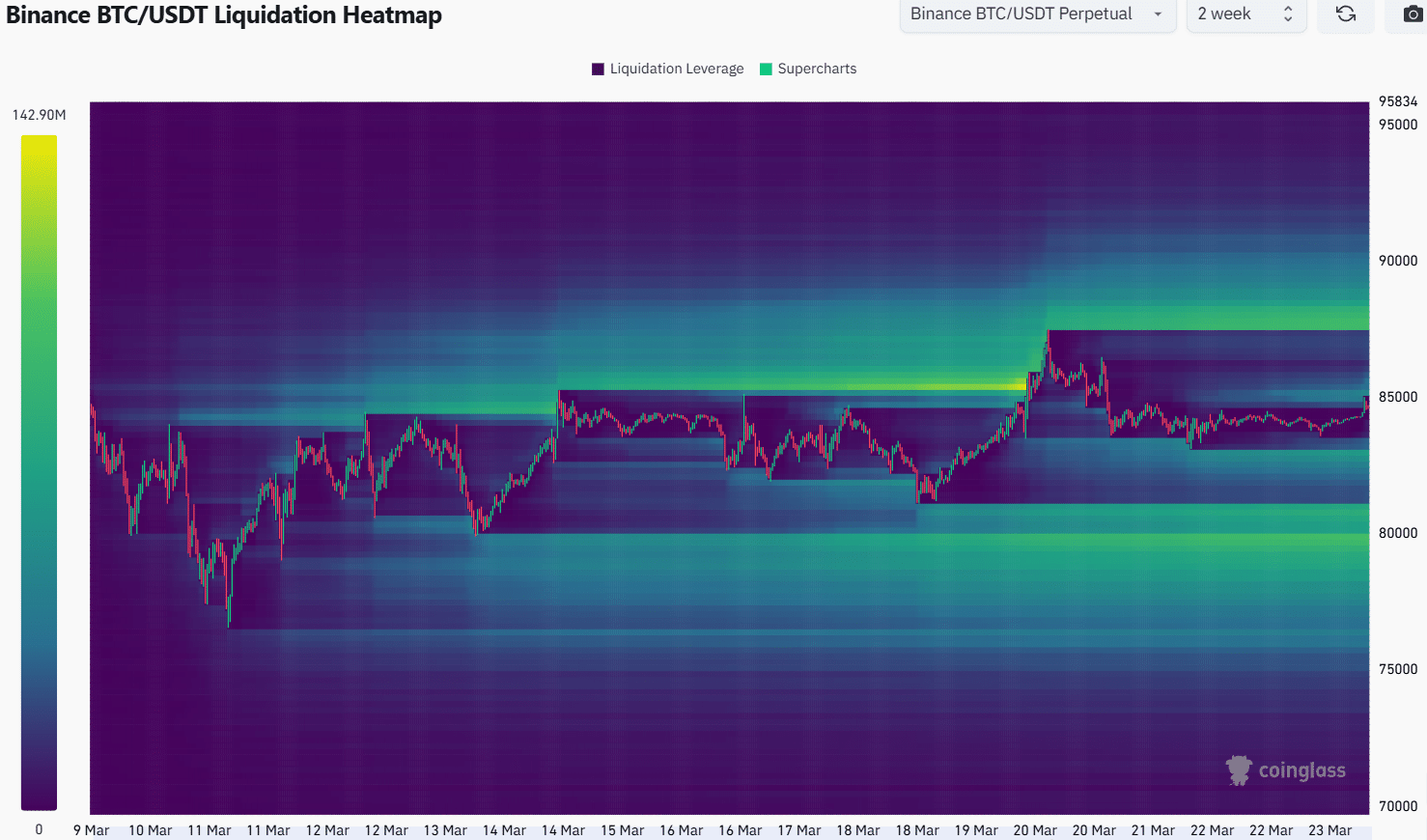Click the scale minimum 0 label
This screenshot has height=840, width=1427.
tap(39, 829)
